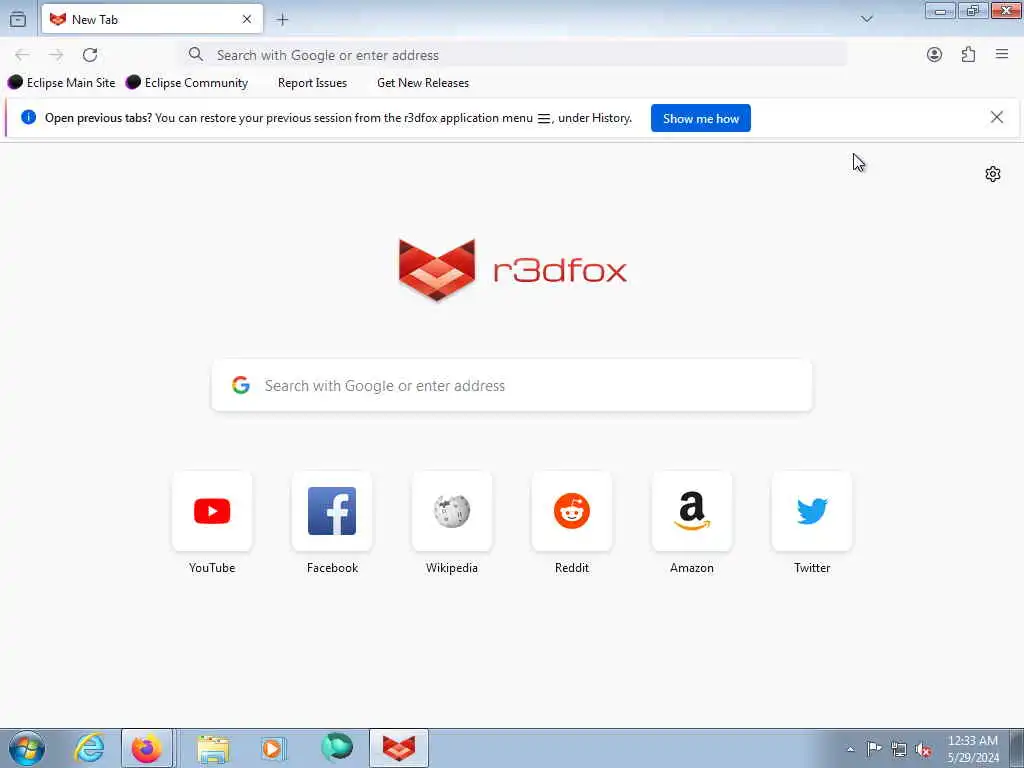Click the Google G icon in search box
1024x768 pixels.
pos(241,385)
